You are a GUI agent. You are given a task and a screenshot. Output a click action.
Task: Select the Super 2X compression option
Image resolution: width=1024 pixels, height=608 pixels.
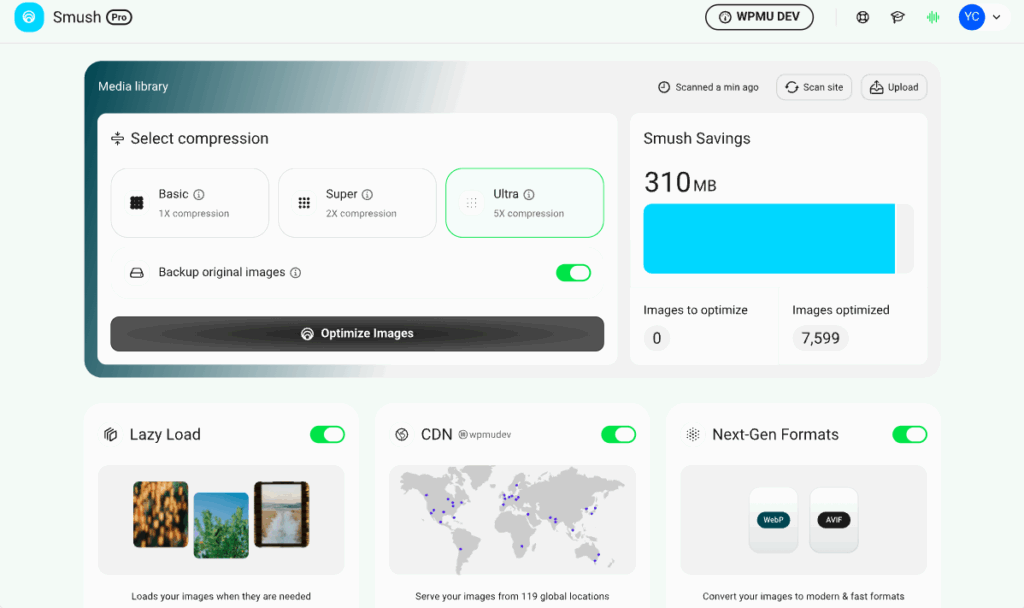[x=357, y=203]
